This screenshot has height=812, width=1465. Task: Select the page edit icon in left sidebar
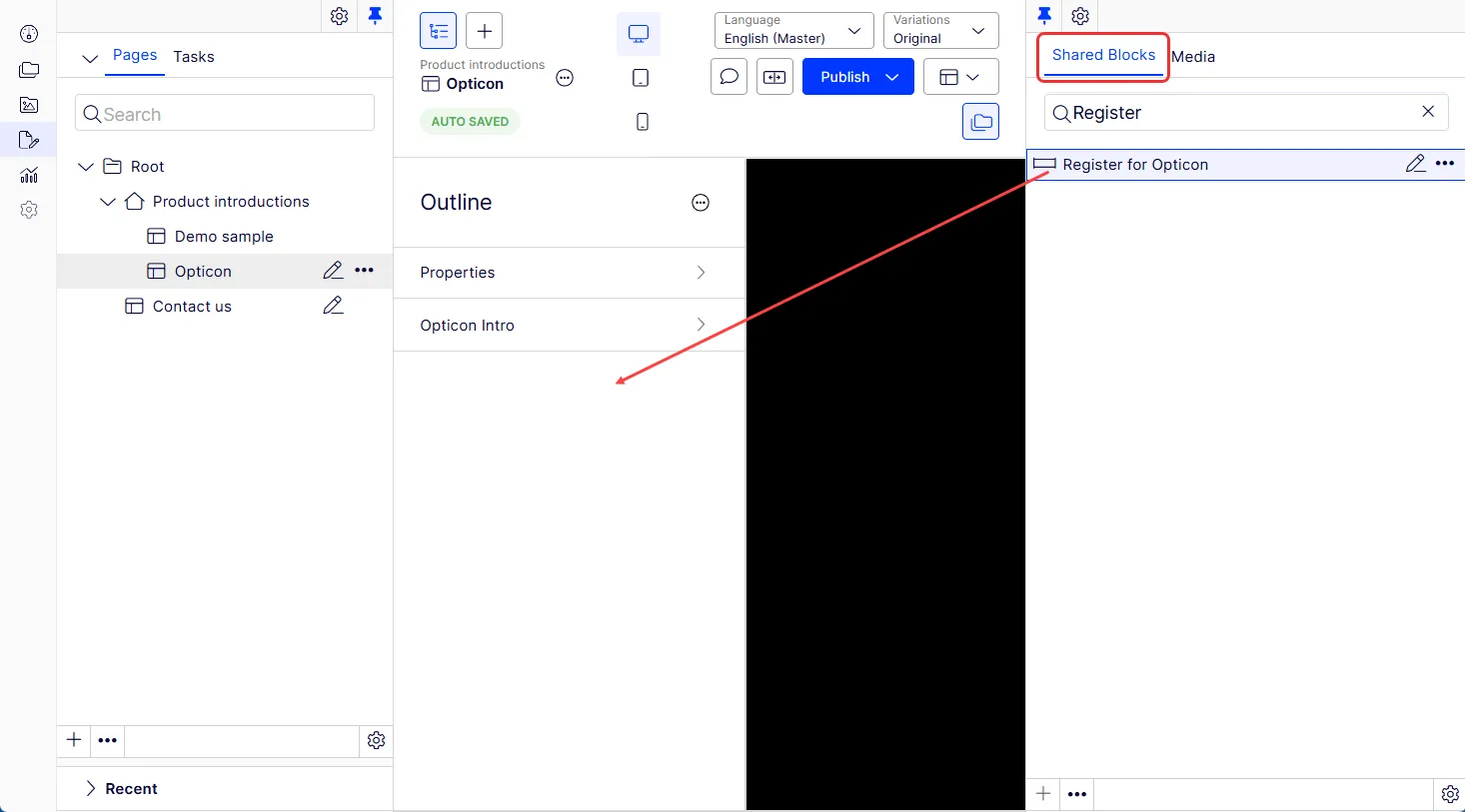pyautogui.click(x=29, y=140)
